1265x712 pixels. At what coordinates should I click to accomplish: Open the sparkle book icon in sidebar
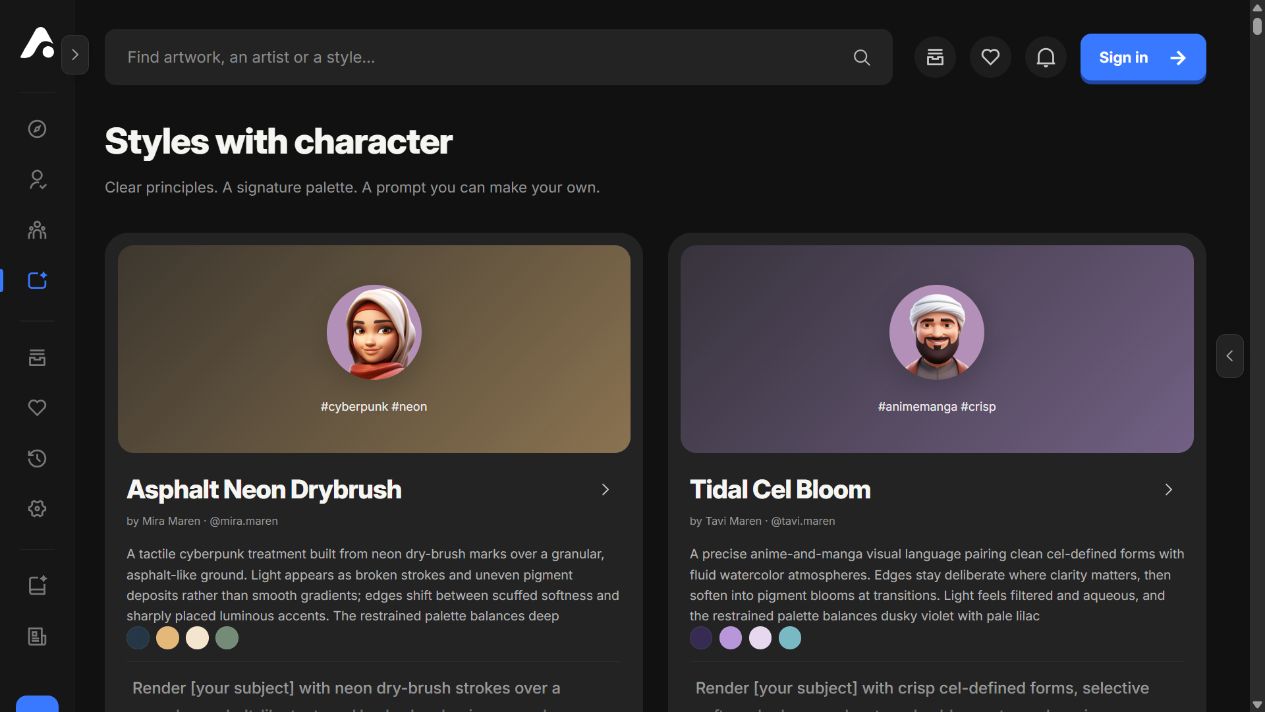37,586
